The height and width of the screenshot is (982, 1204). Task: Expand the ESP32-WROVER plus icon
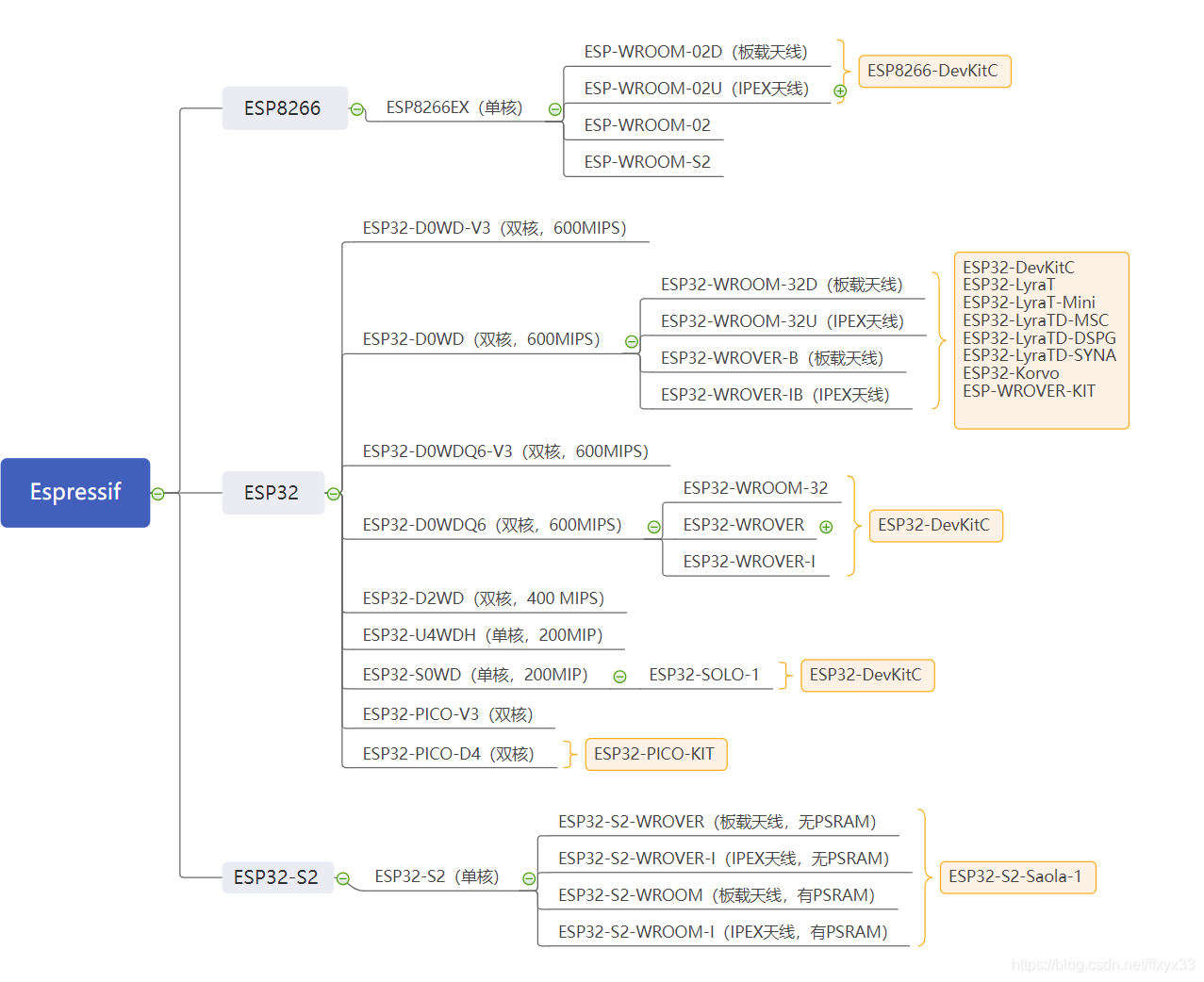pos(826,527)
